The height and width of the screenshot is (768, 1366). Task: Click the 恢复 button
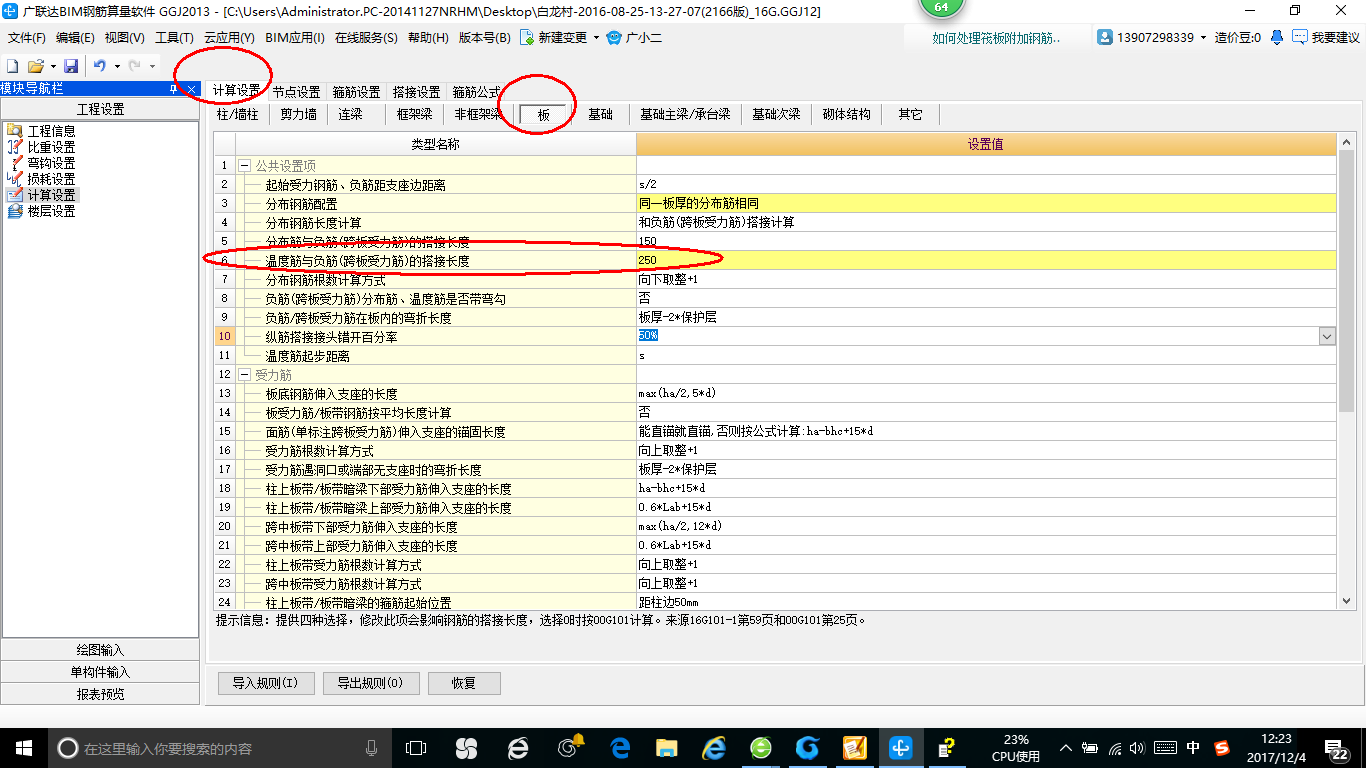point(464,684)
